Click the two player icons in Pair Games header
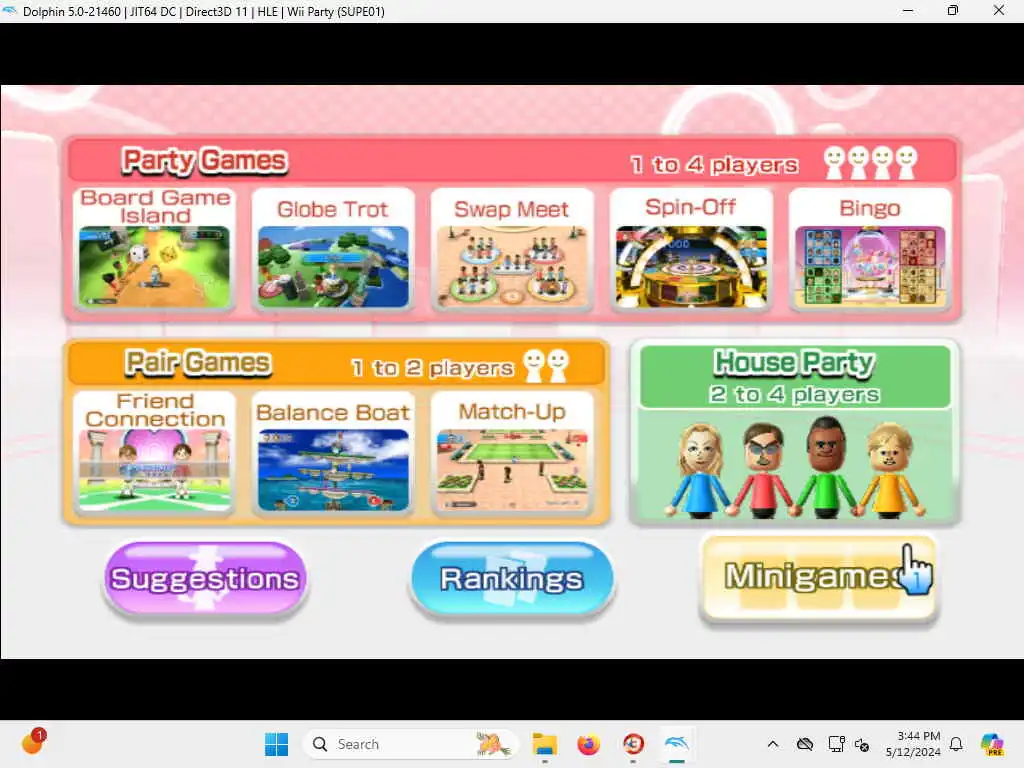This screenshot has width=1024, height=768. [547, 366]
